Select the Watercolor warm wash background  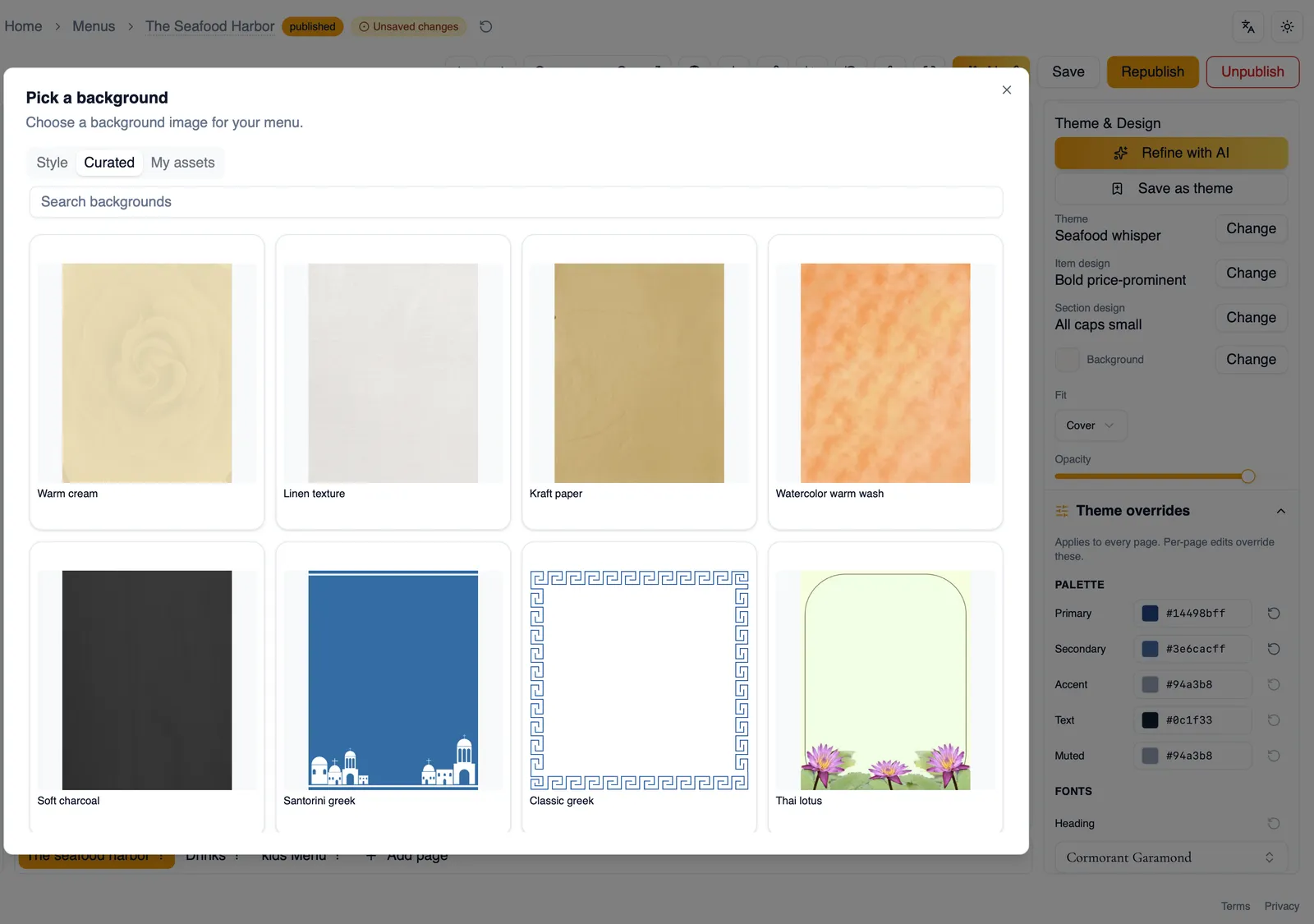point(885,382)
